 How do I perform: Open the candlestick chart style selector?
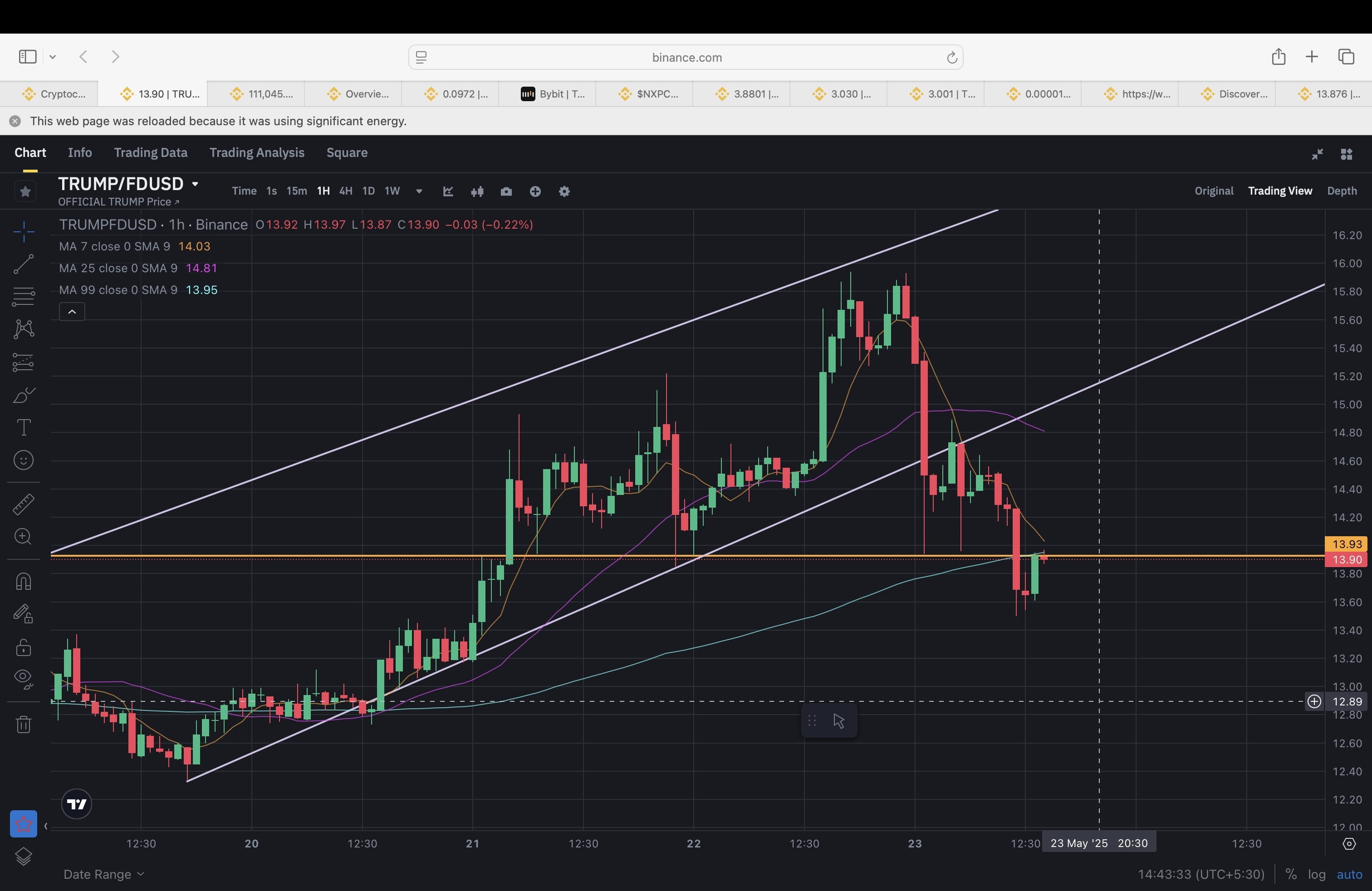pos(477,191)
